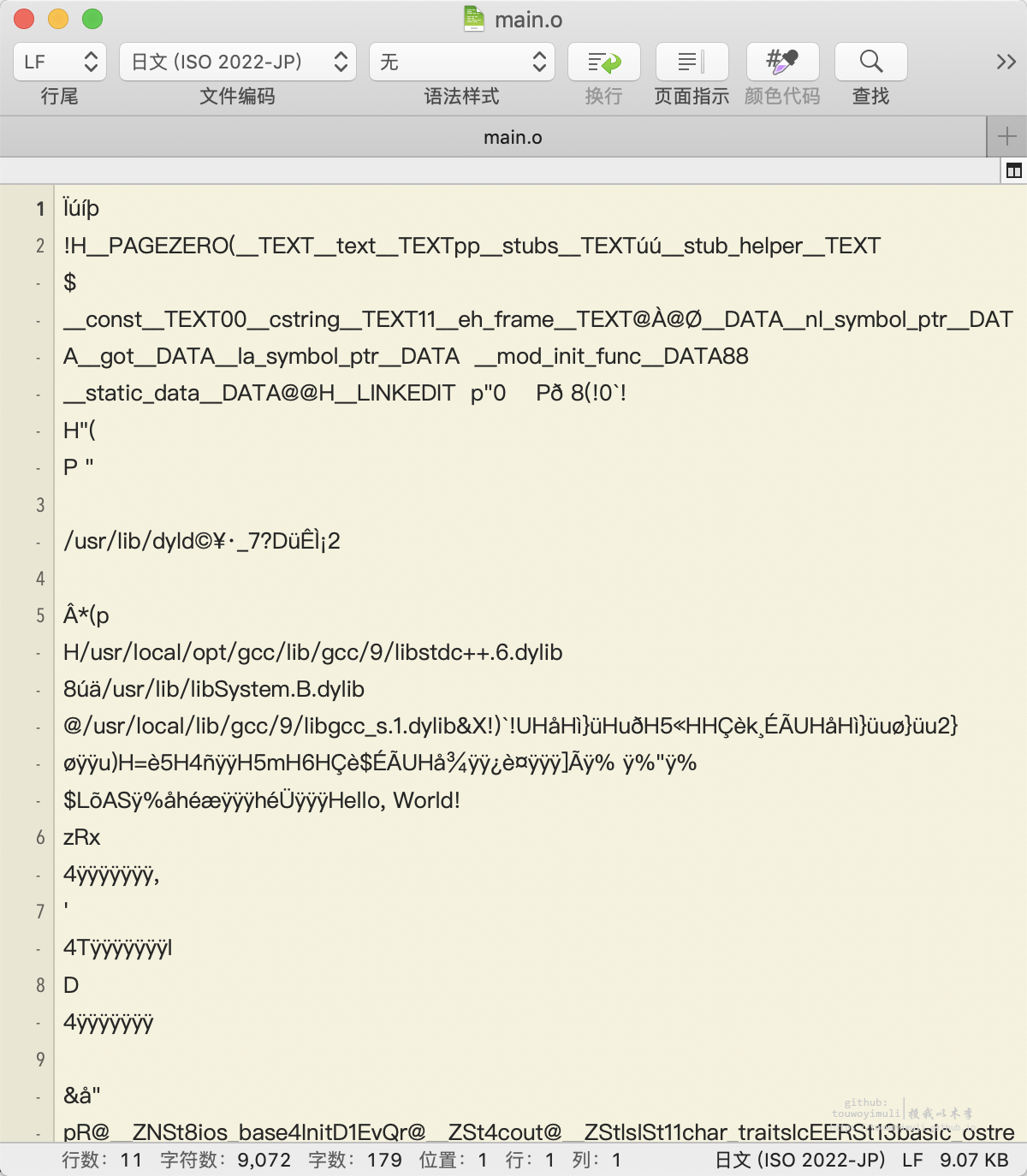Image resolution: width=1027 pixels, height=1176 pixels.
Task: Open the syntax style dropdown showing 无
Action: [x=462, y=62]
